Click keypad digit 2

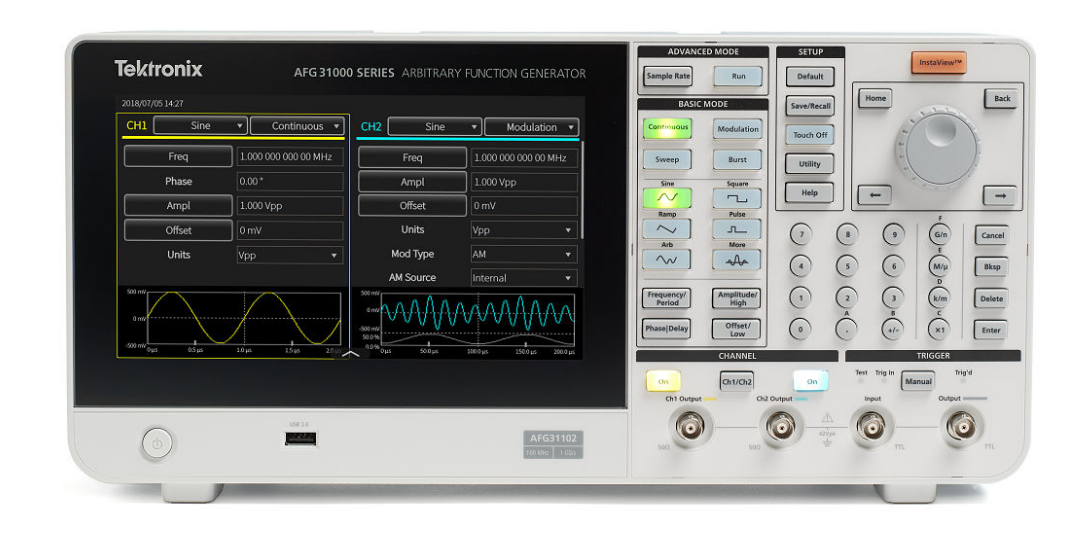(847, 297)
